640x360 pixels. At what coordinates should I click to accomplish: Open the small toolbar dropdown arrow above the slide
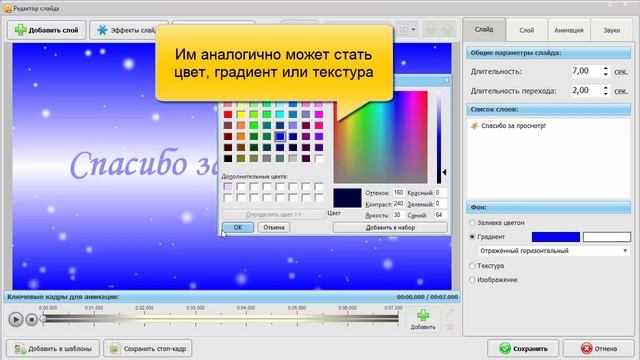coord(413,29)
